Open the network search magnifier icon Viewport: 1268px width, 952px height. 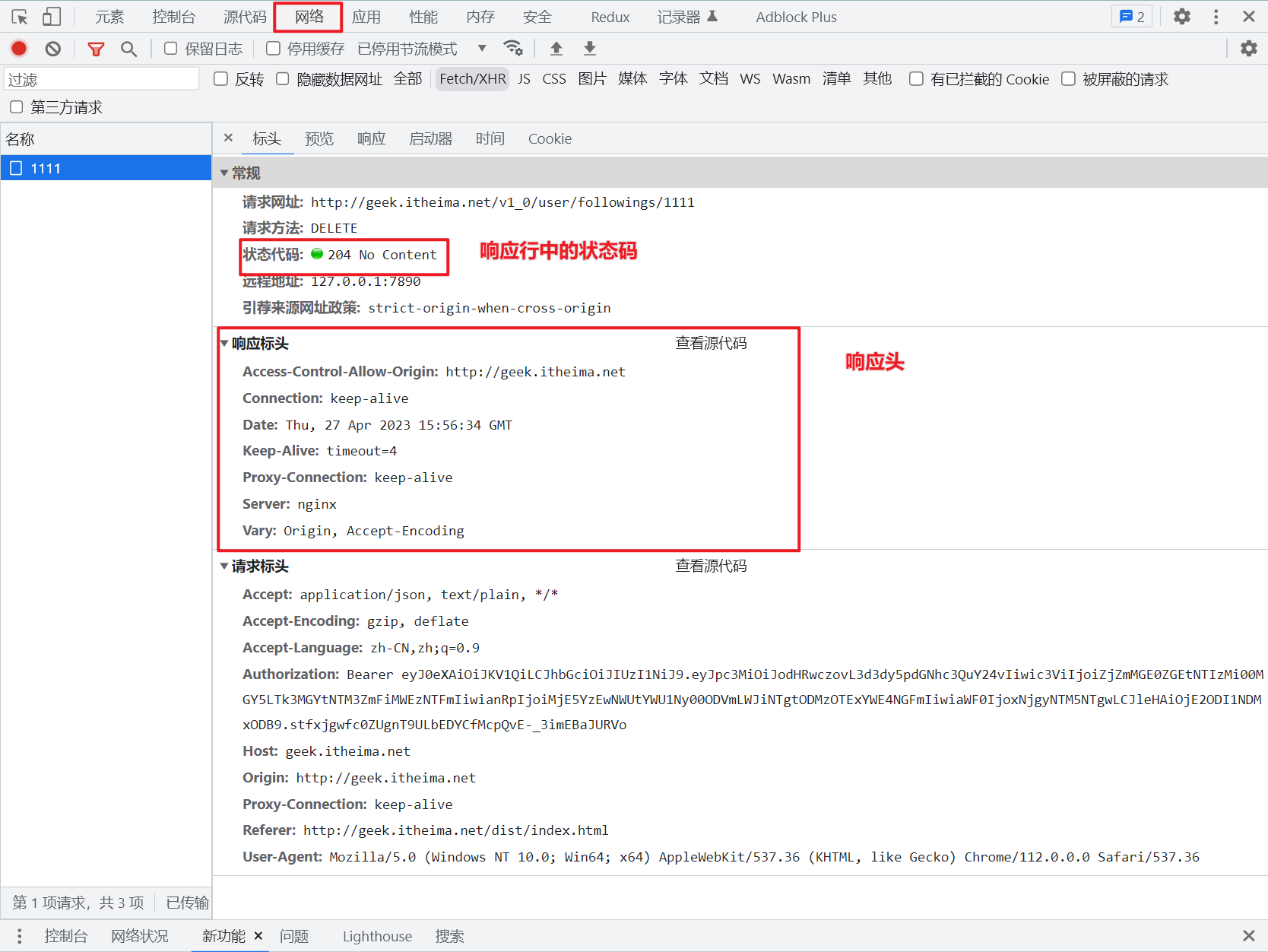[129, 49]
